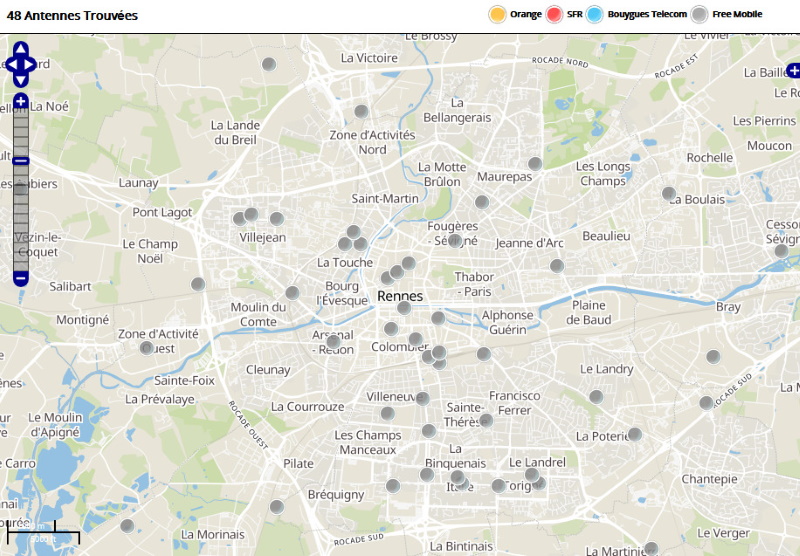Click the antenna marker near La Poterie
This screenshot has width=800, height=556.
pyautogui.click(x=634, y=434)
